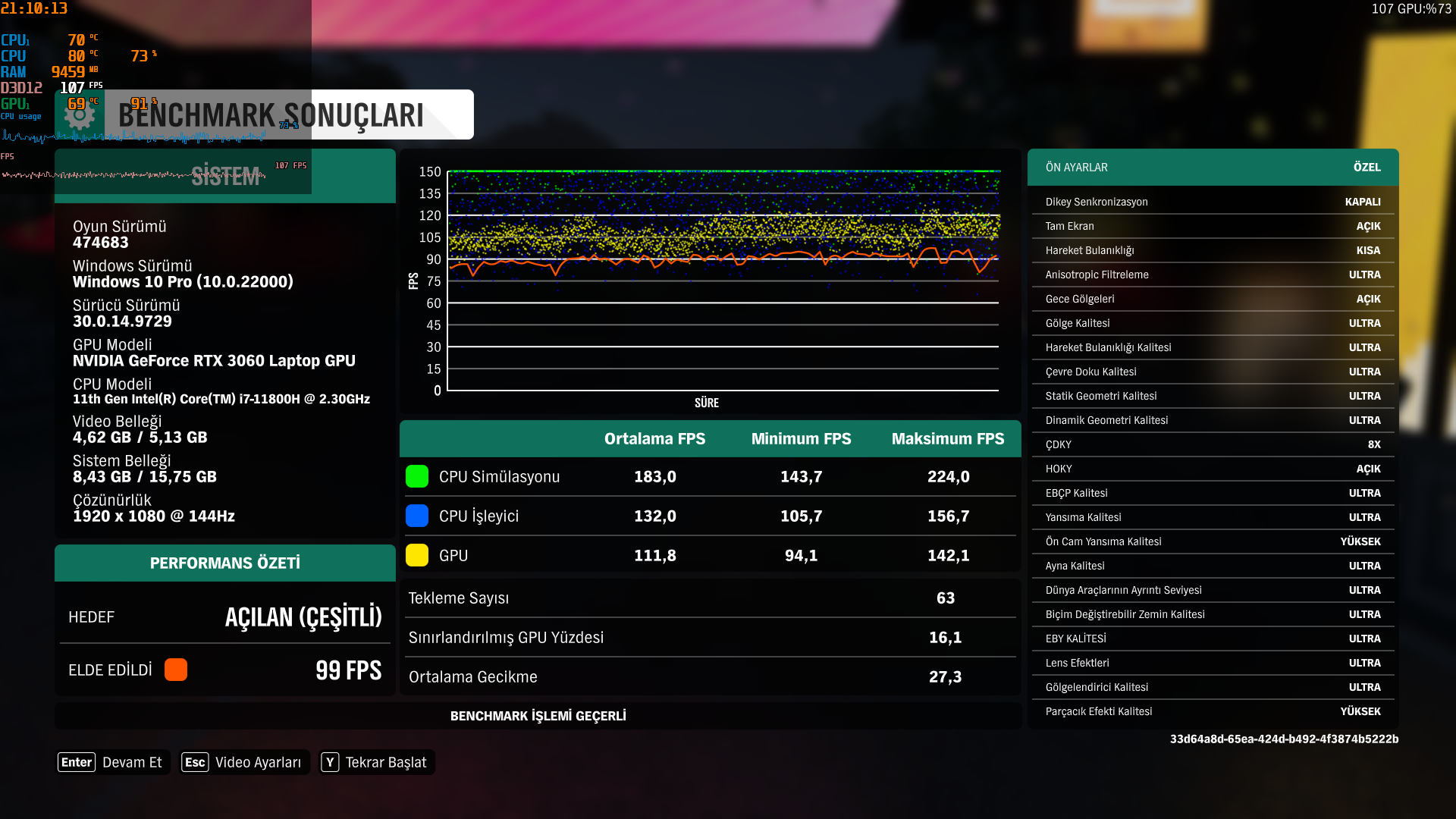Click the green CPU Simülasyonu legend square
This screenshot has height=819, width=1456.
tap(417, 477)
